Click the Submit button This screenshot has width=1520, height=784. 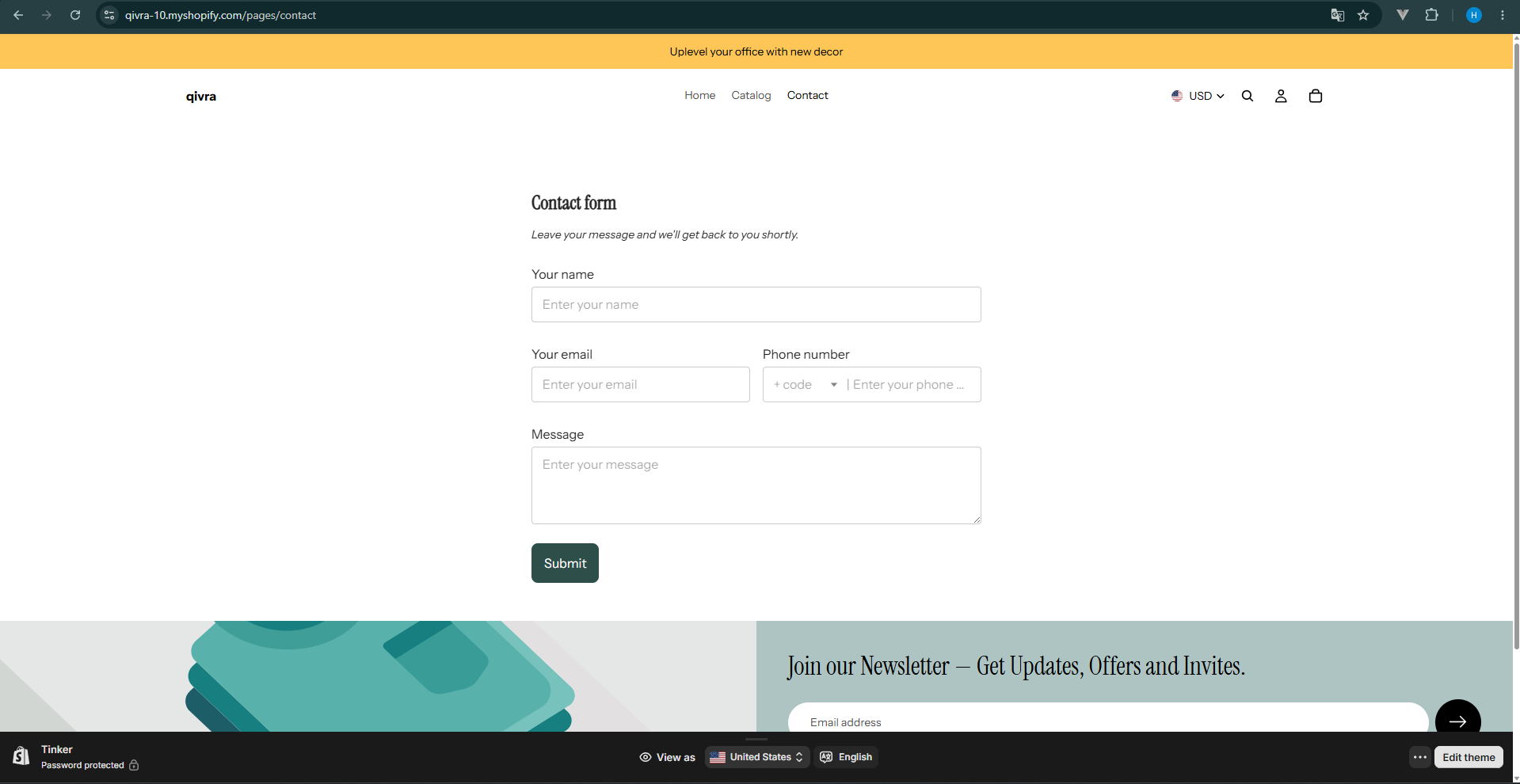click(565, 563)
